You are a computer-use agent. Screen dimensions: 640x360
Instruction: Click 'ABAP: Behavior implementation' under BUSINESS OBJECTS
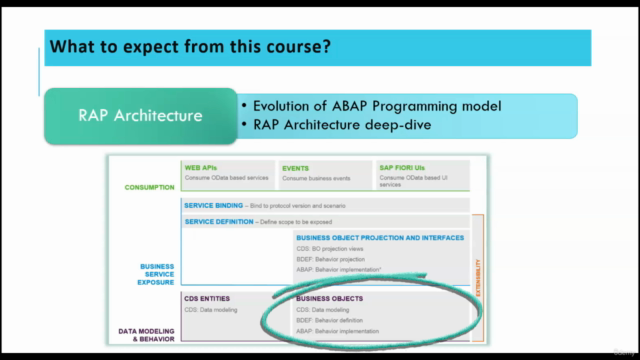coord(338,331)
